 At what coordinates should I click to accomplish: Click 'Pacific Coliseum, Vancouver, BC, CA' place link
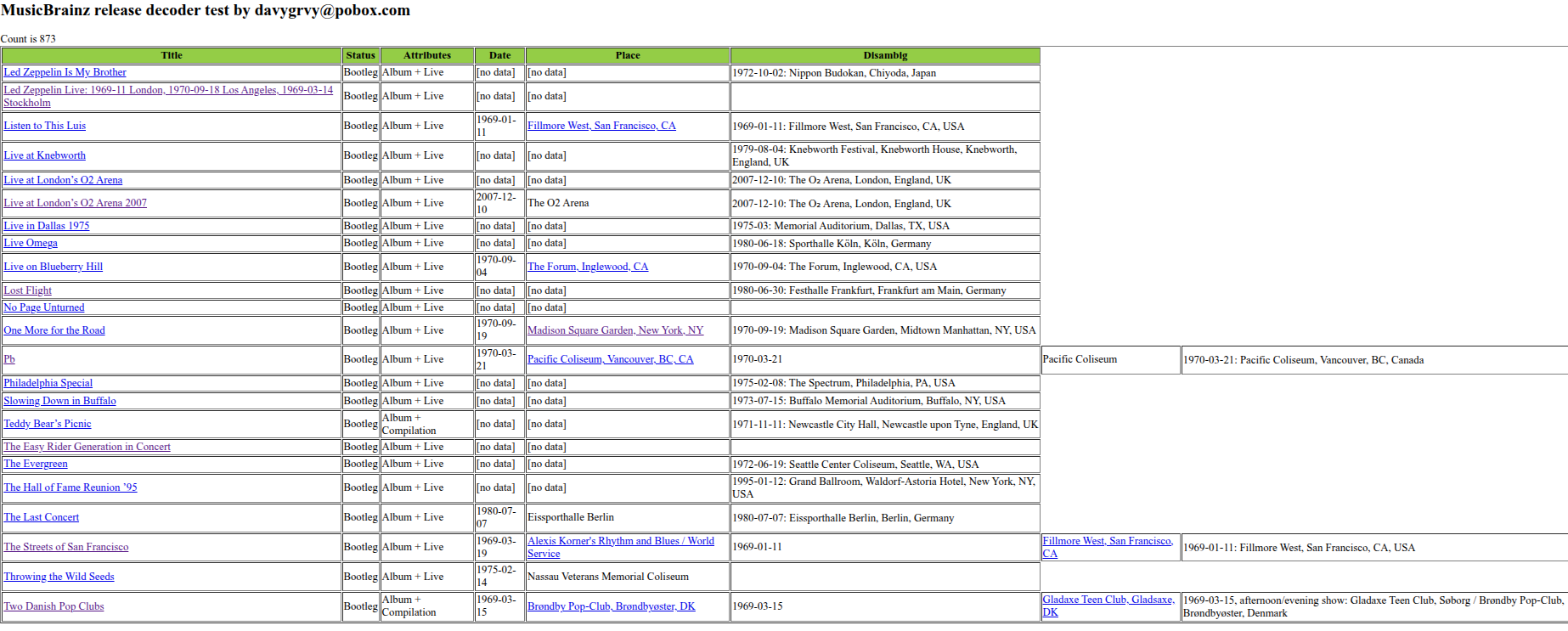tap(610, 359)
